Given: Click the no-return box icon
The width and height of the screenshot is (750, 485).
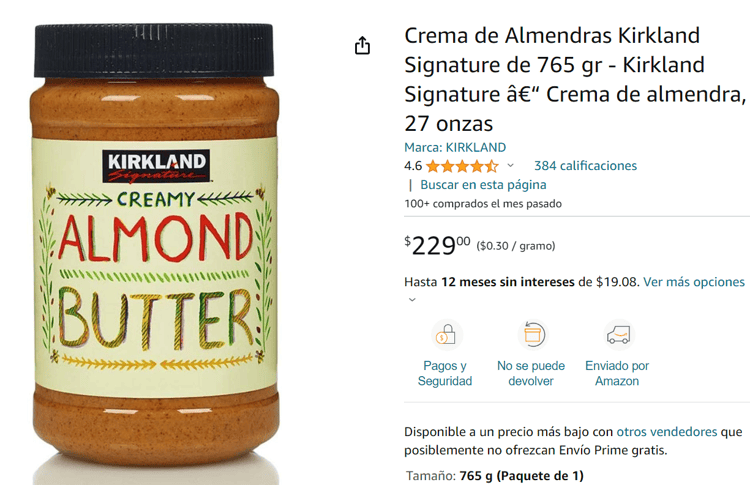Looking at the screenshot, I should coord(532,334).
